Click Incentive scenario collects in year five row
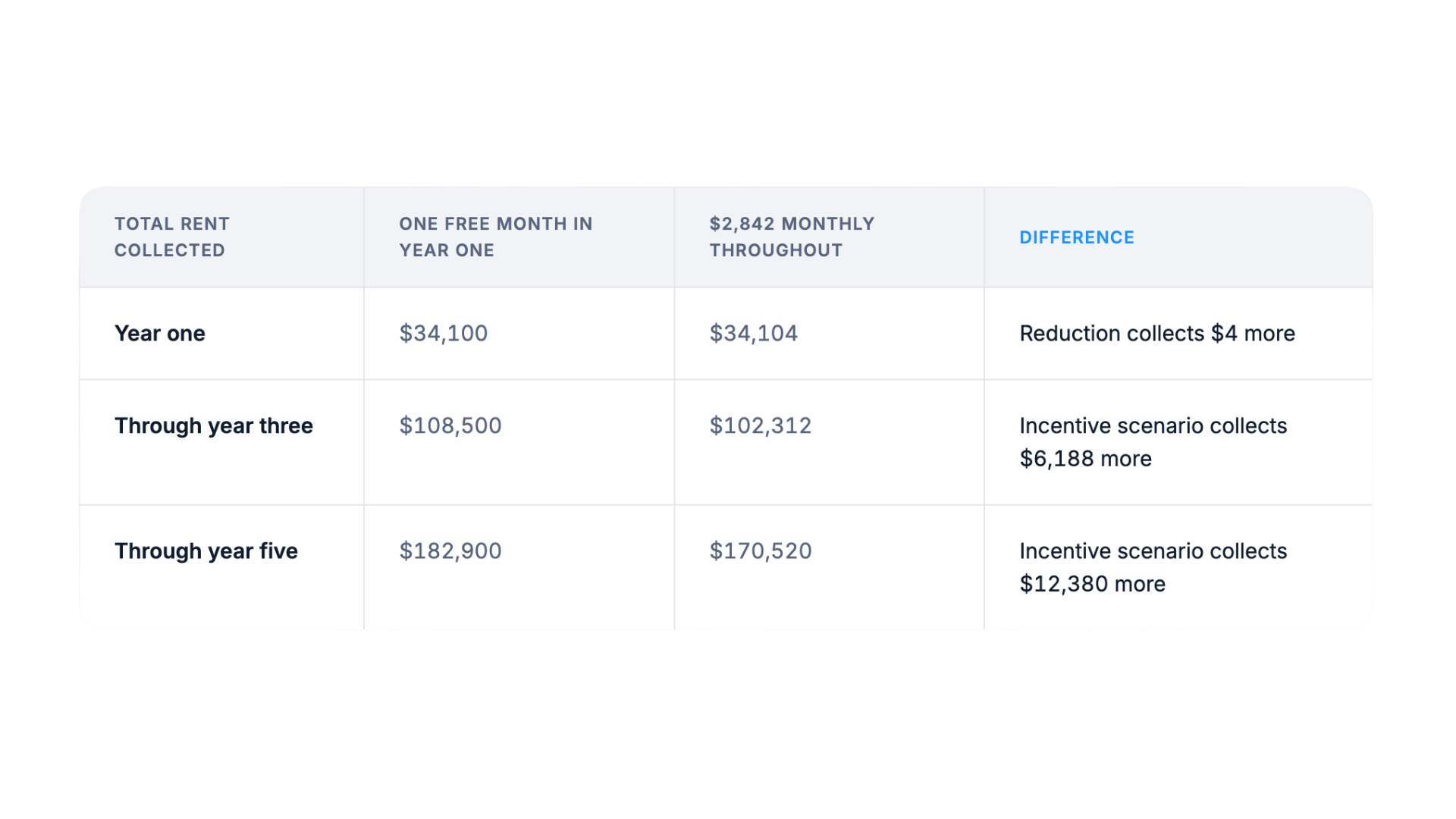Screen dimensions: 1456x819 [1153, 551]
